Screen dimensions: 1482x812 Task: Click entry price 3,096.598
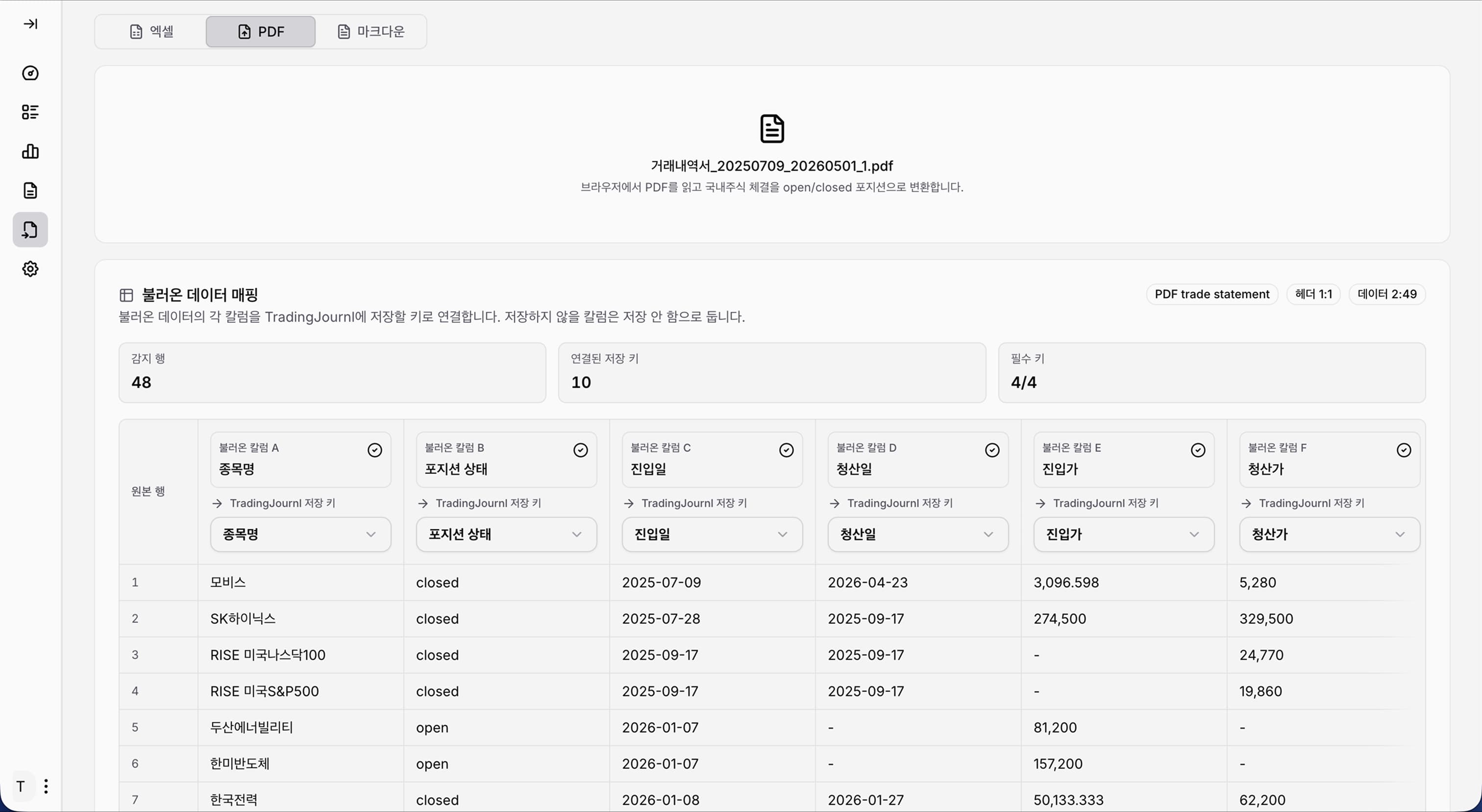[x=1066, y=582]
